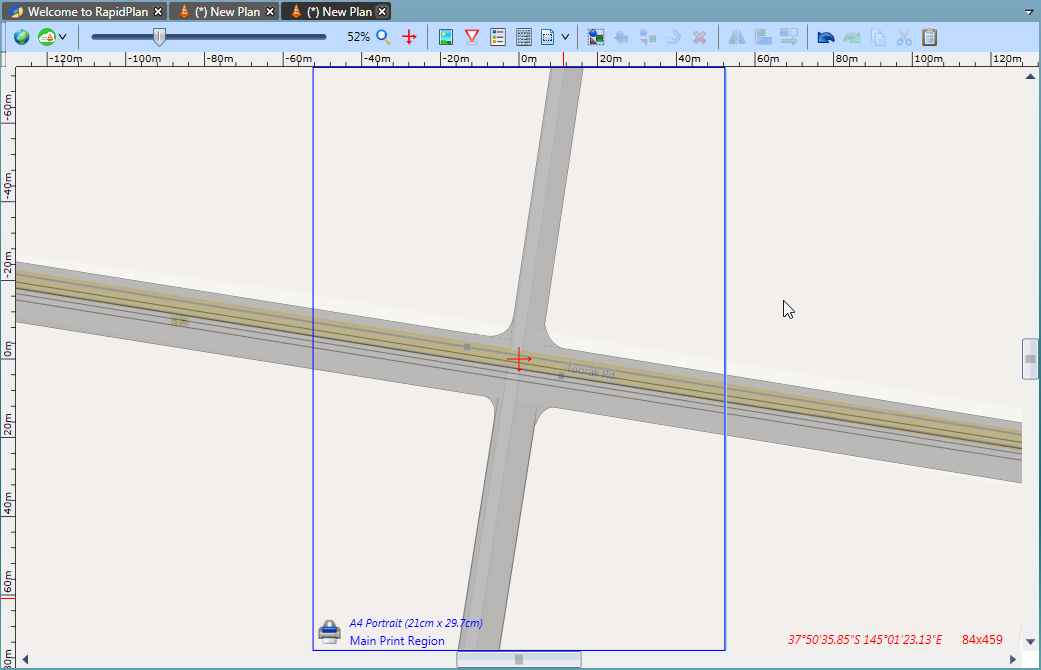
Task: Click the 52% zoom percentage value
Action: click(x=359, y=37)
